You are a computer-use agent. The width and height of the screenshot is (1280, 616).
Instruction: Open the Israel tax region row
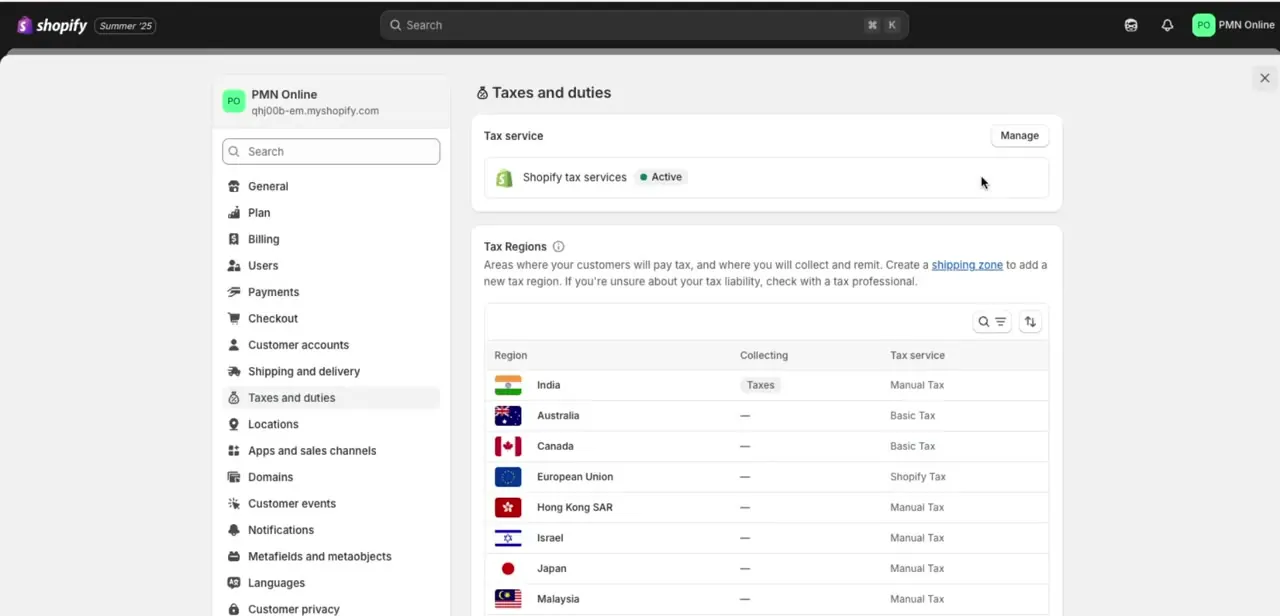[767, 538]
